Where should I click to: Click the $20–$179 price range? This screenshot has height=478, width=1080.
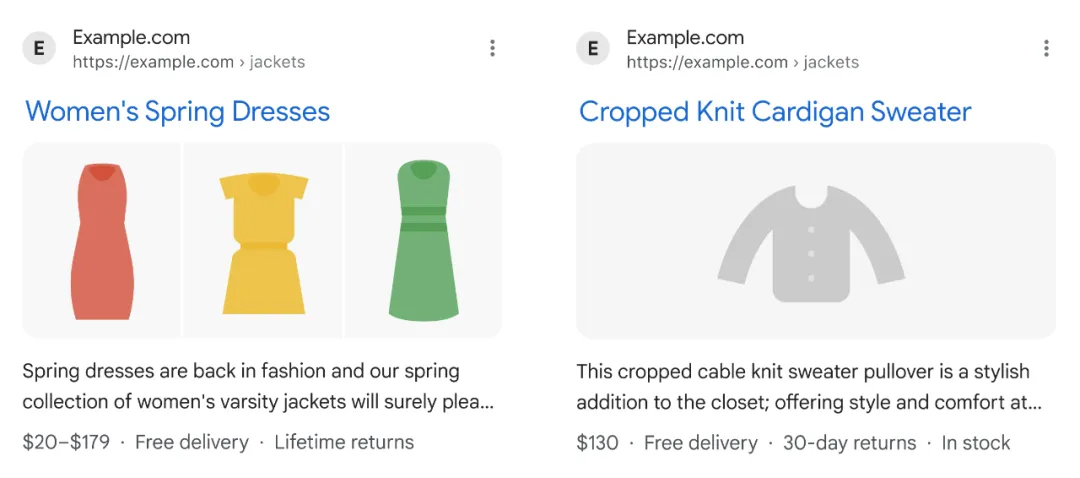coord(66,442)
